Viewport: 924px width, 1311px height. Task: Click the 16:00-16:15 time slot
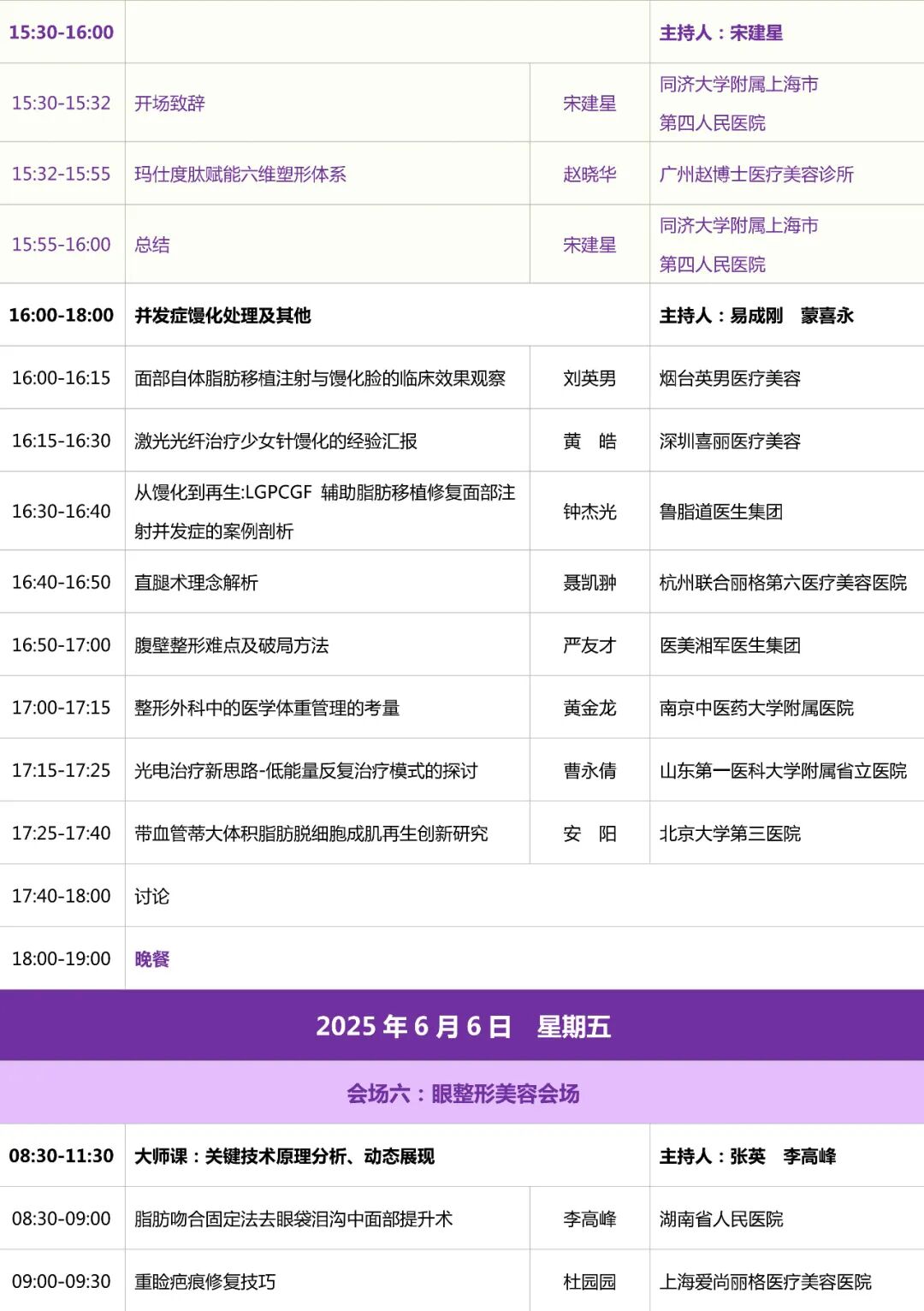(60, 377)
